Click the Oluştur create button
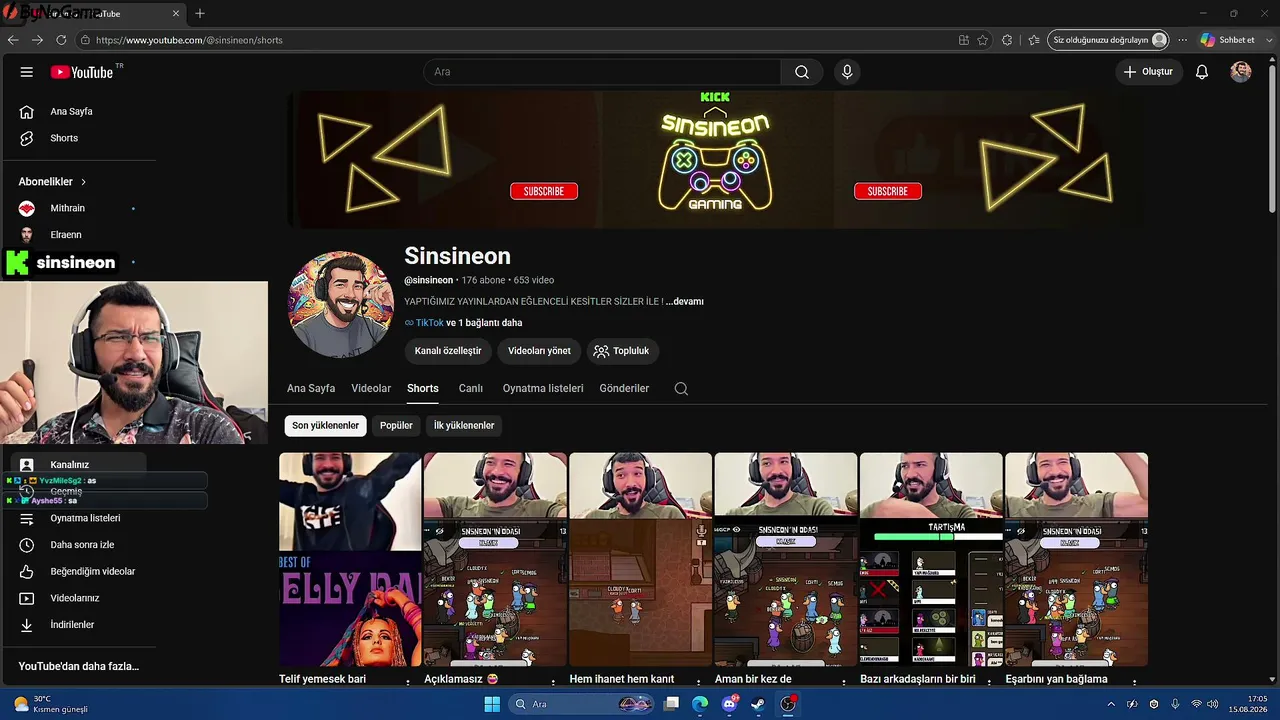Image resolution: width=1280 pixels, height=720 pixels. (x=1149, y=72)
